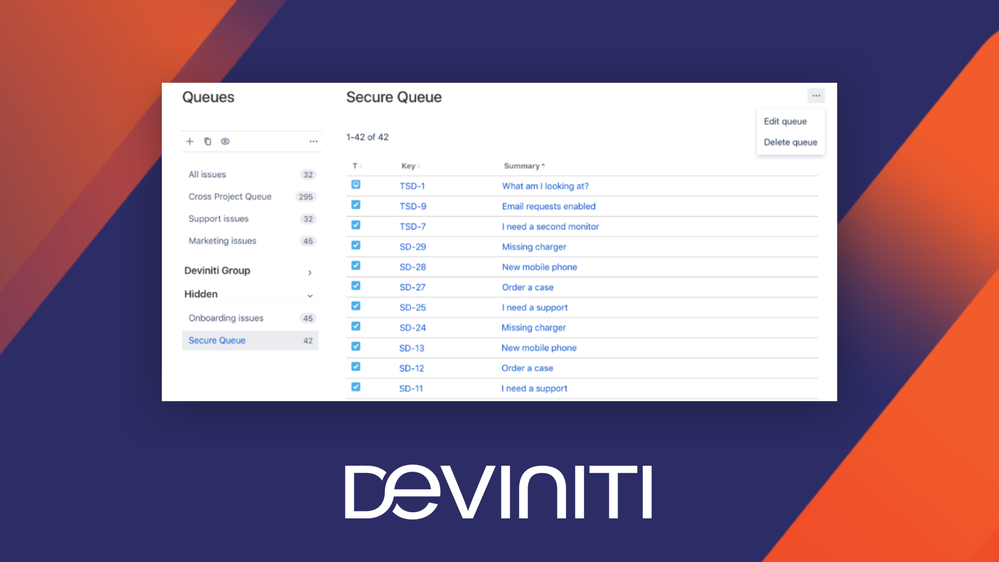Sort by the Summary column header
999x562 pixels.
(x=524, y=166)
